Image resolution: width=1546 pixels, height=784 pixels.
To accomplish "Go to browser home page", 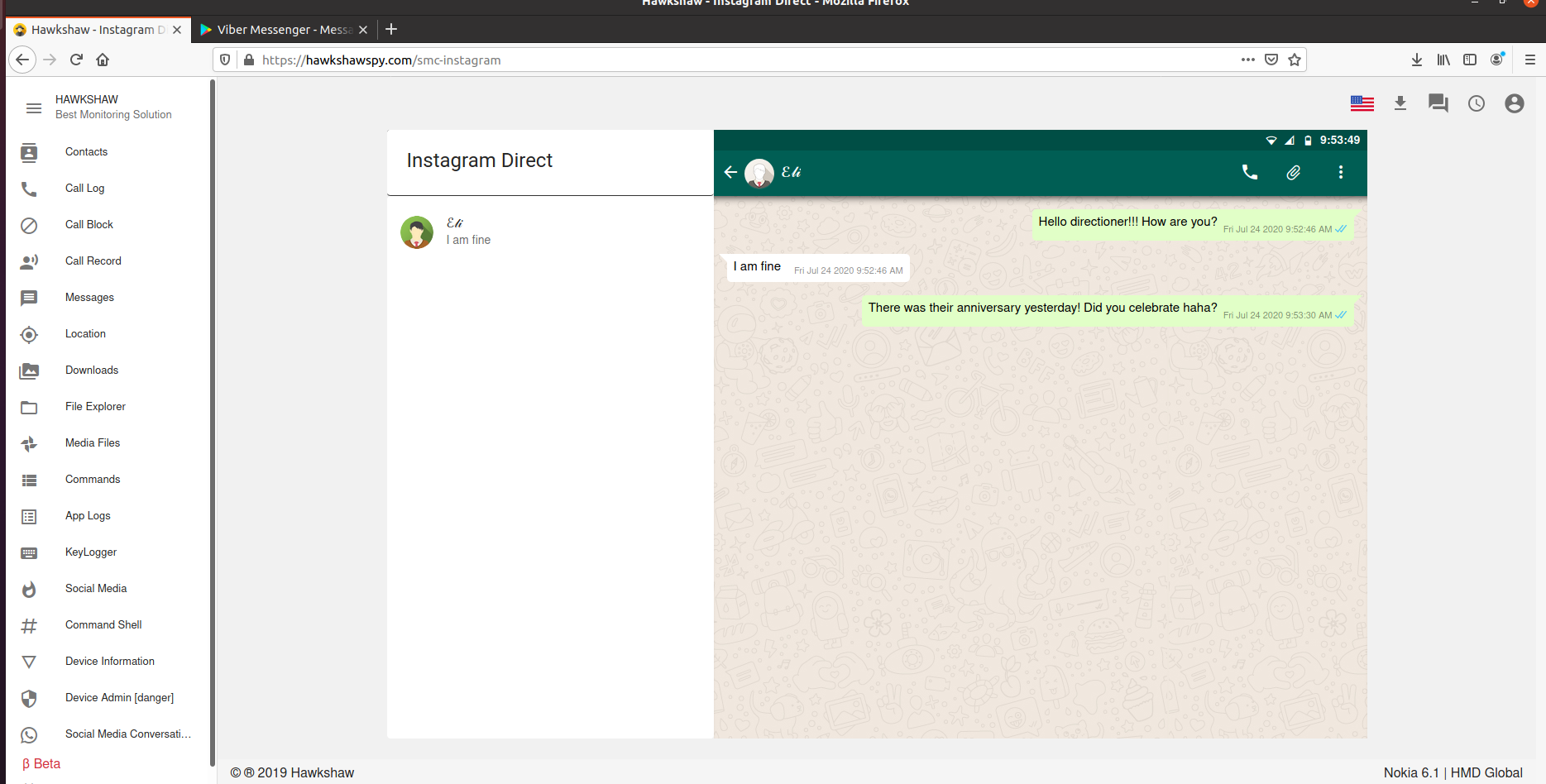I will (103, 60).
